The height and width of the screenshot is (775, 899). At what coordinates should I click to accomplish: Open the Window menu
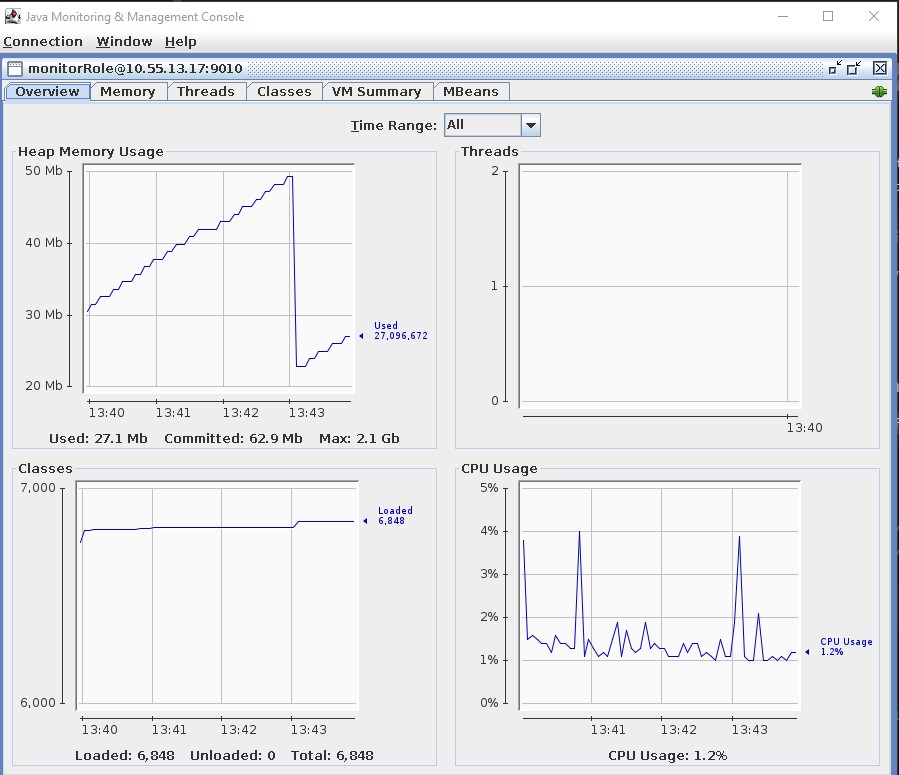(x=124, y=41)
